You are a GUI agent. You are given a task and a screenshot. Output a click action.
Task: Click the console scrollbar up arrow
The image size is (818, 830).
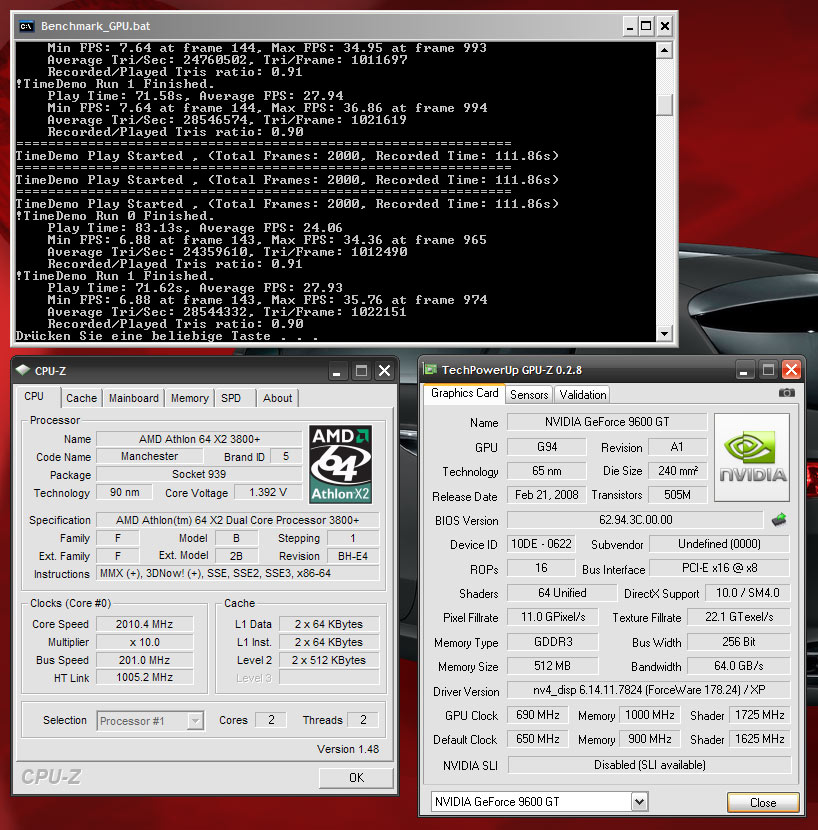pos(664,50)
